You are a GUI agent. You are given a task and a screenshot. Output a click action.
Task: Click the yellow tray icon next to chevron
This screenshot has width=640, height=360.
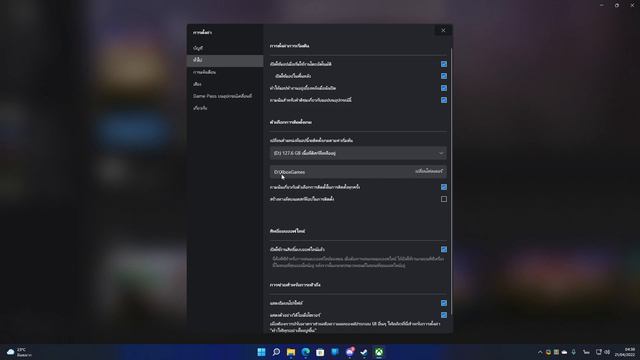pos(548,352)
